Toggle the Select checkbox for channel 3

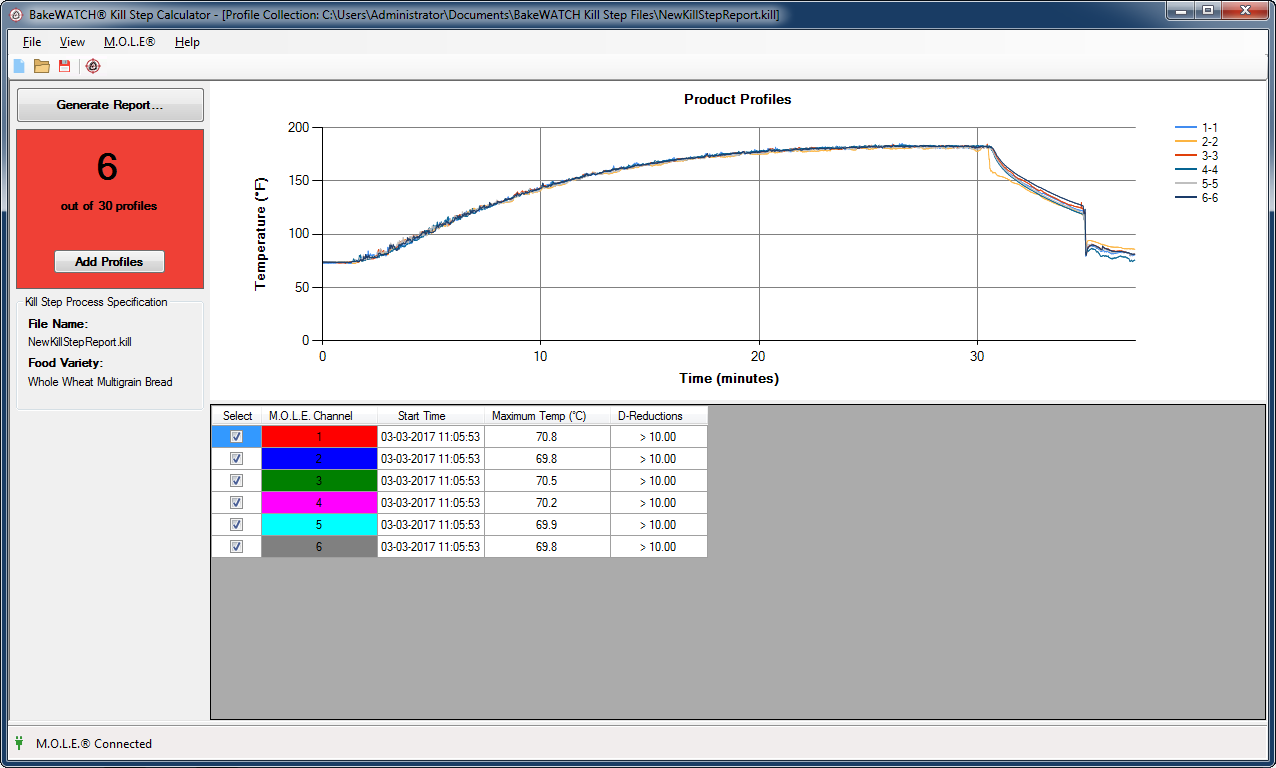(237, 481)
